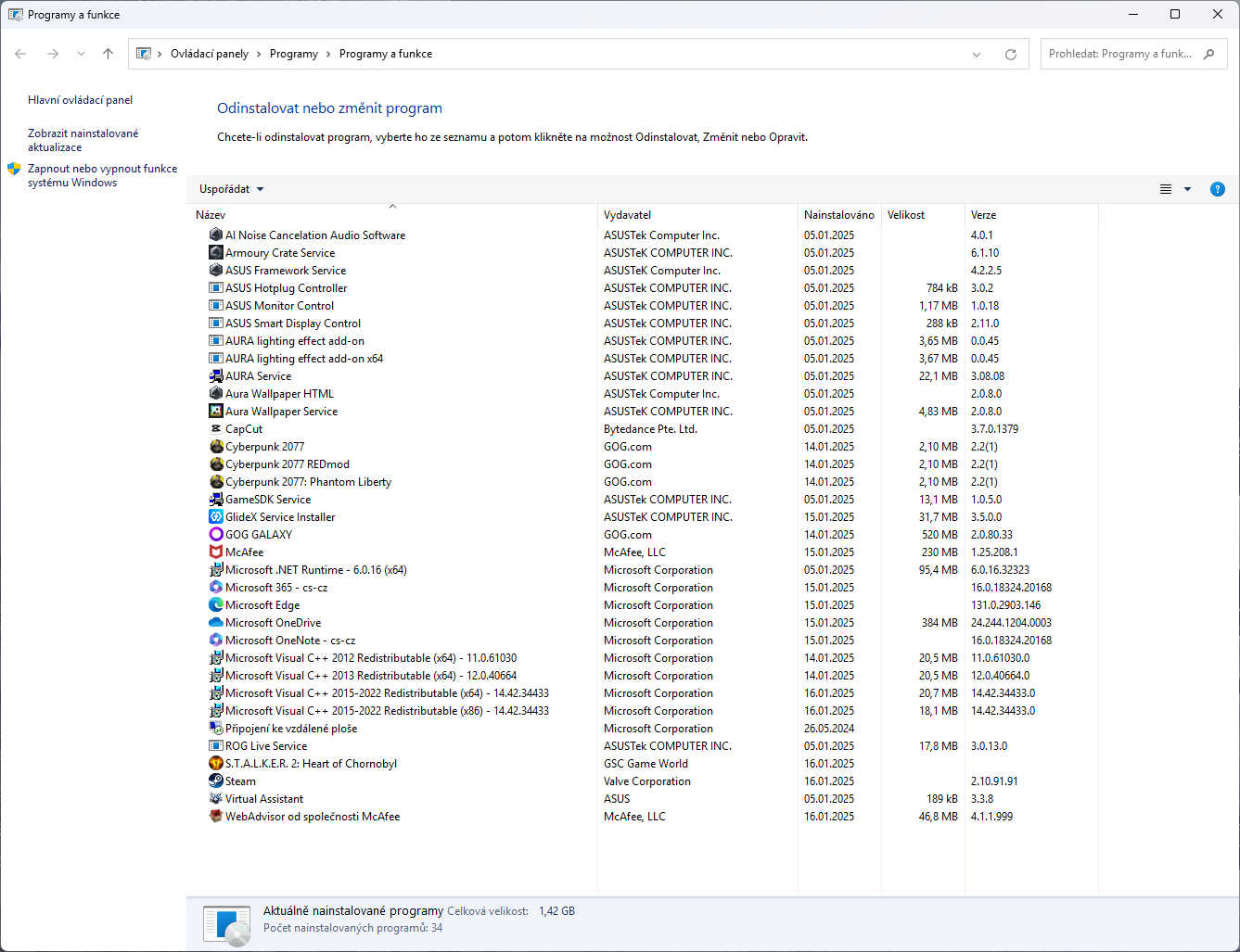The image size is (1240, 952).
Task: Click the Armoury Crate Service icon
Action: coord(216,253)
